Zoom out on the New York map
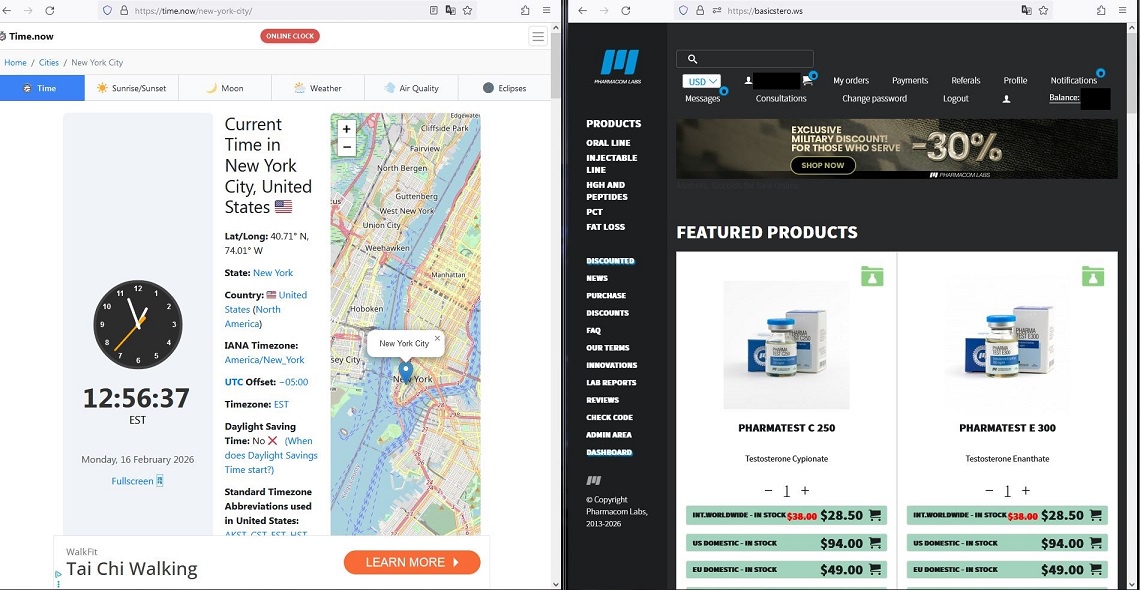This screenshot has height=590, width=1140. [347, 147]
